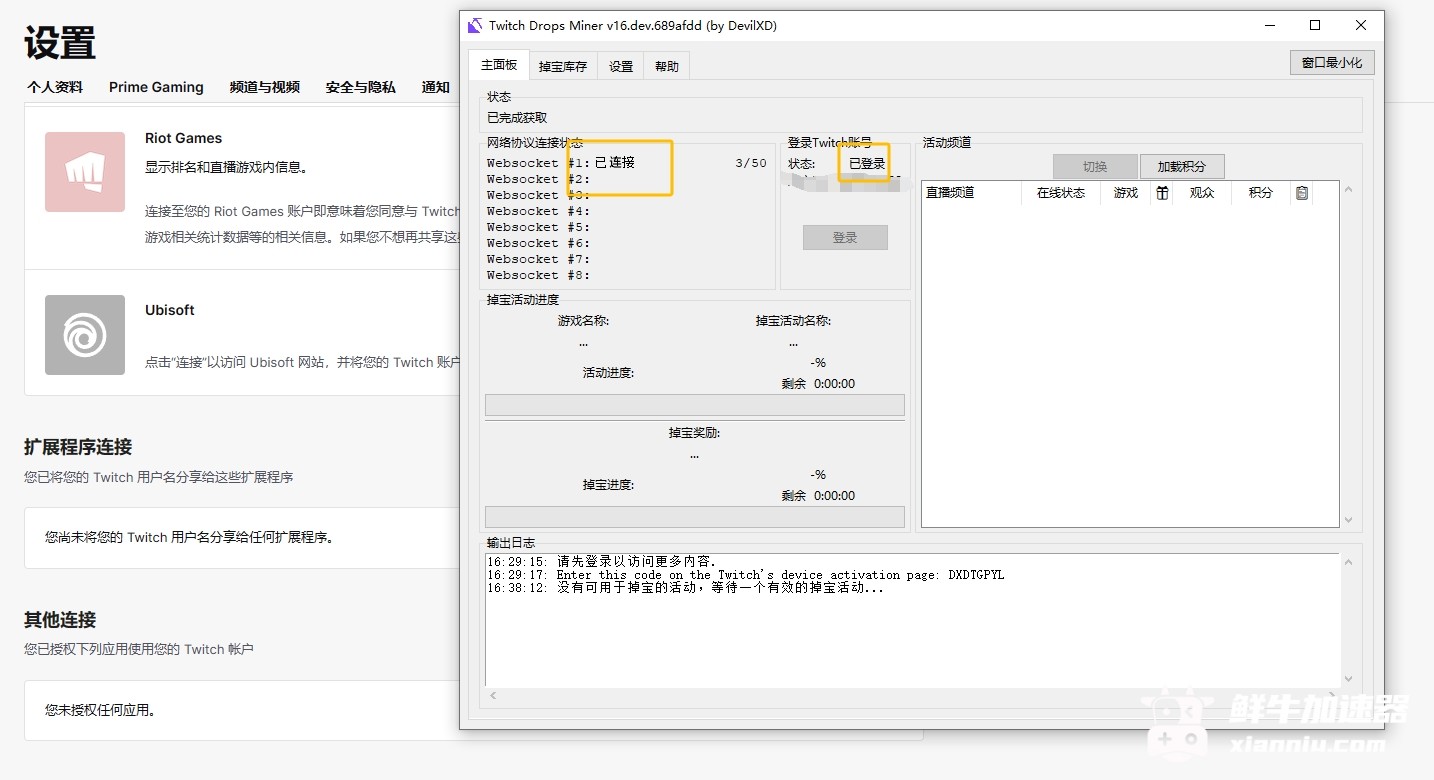The image size is (1434, 780).
Task: Click the log horizontal scroll left arrow
Action: tap(493, 694)
